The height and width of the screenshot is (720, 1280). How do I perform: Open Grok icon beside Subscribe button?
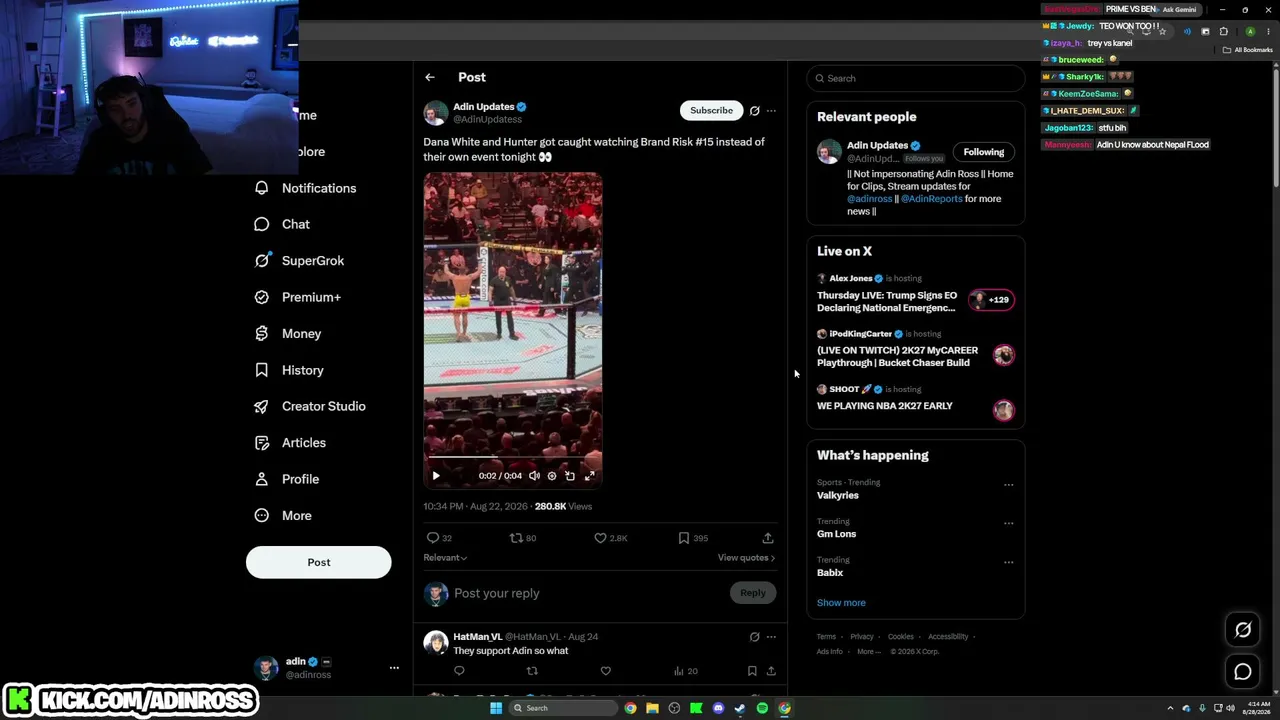[x=755, y=111]
